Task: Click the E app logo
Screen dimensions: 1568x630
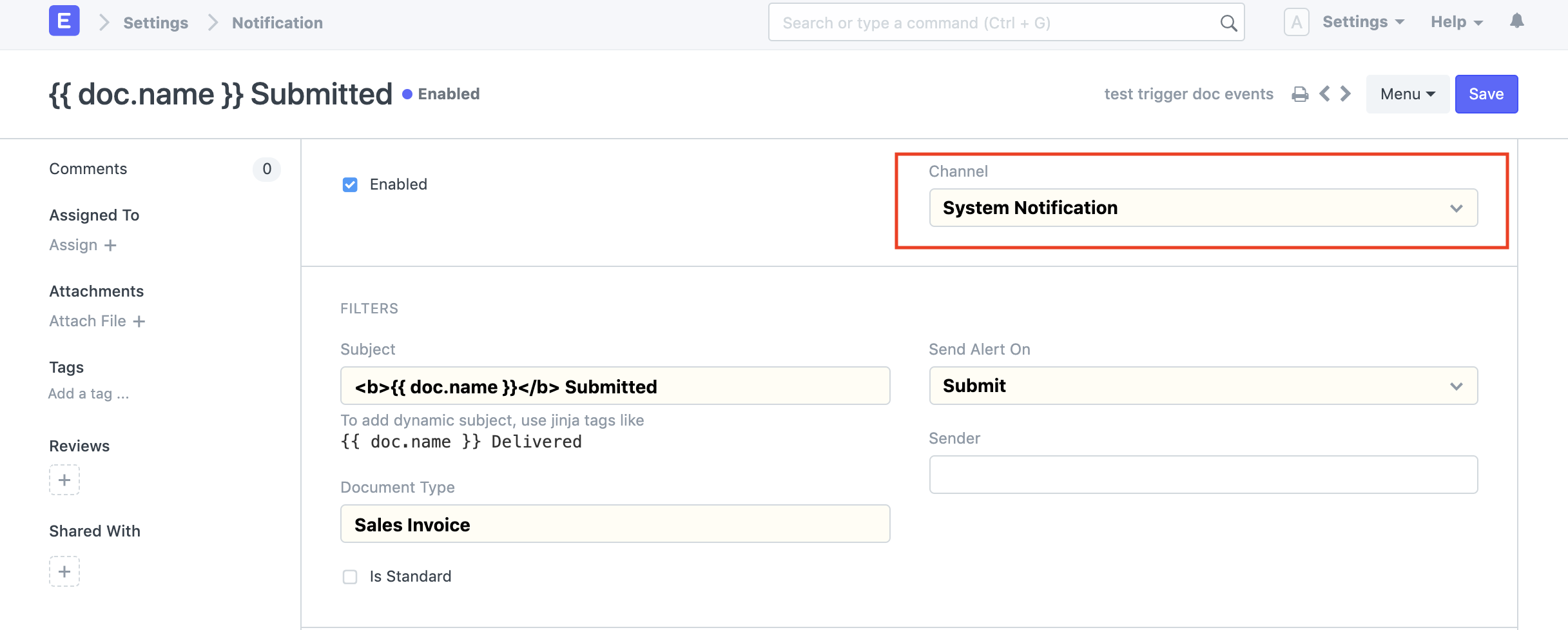Action: pos(64,21)
